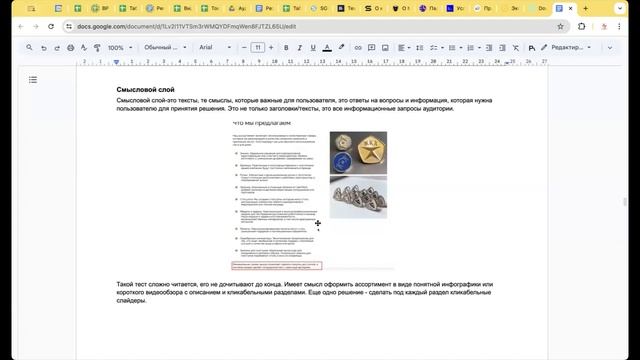Switch to the "Do" browser tab
This screenshot has height=360, width=640.
(537, 8)
